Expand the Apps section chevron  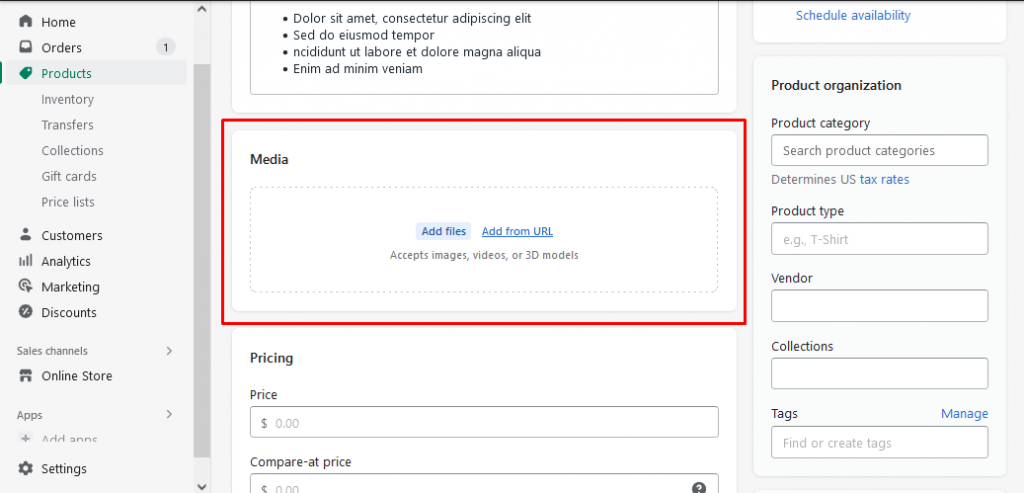point(169,414)
